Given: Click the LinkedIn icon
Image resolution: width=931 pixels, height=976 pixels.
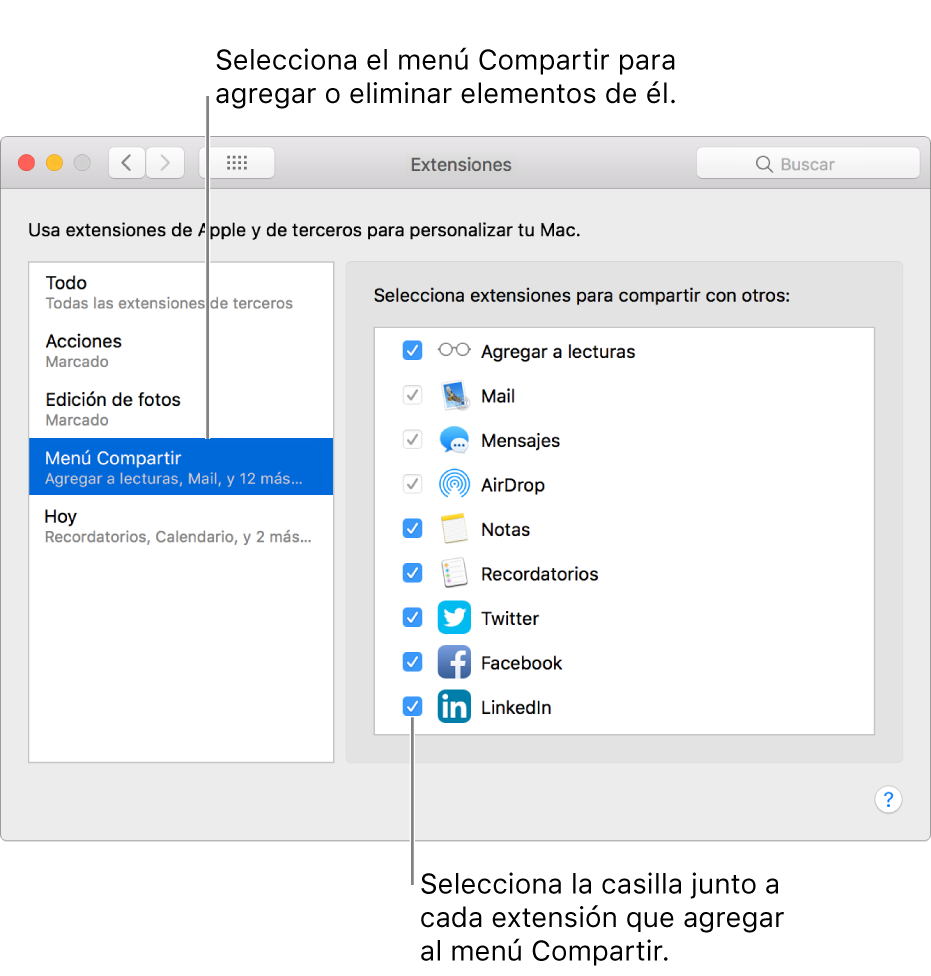Looking at the screenshot, I should click(x=454, y=706).
